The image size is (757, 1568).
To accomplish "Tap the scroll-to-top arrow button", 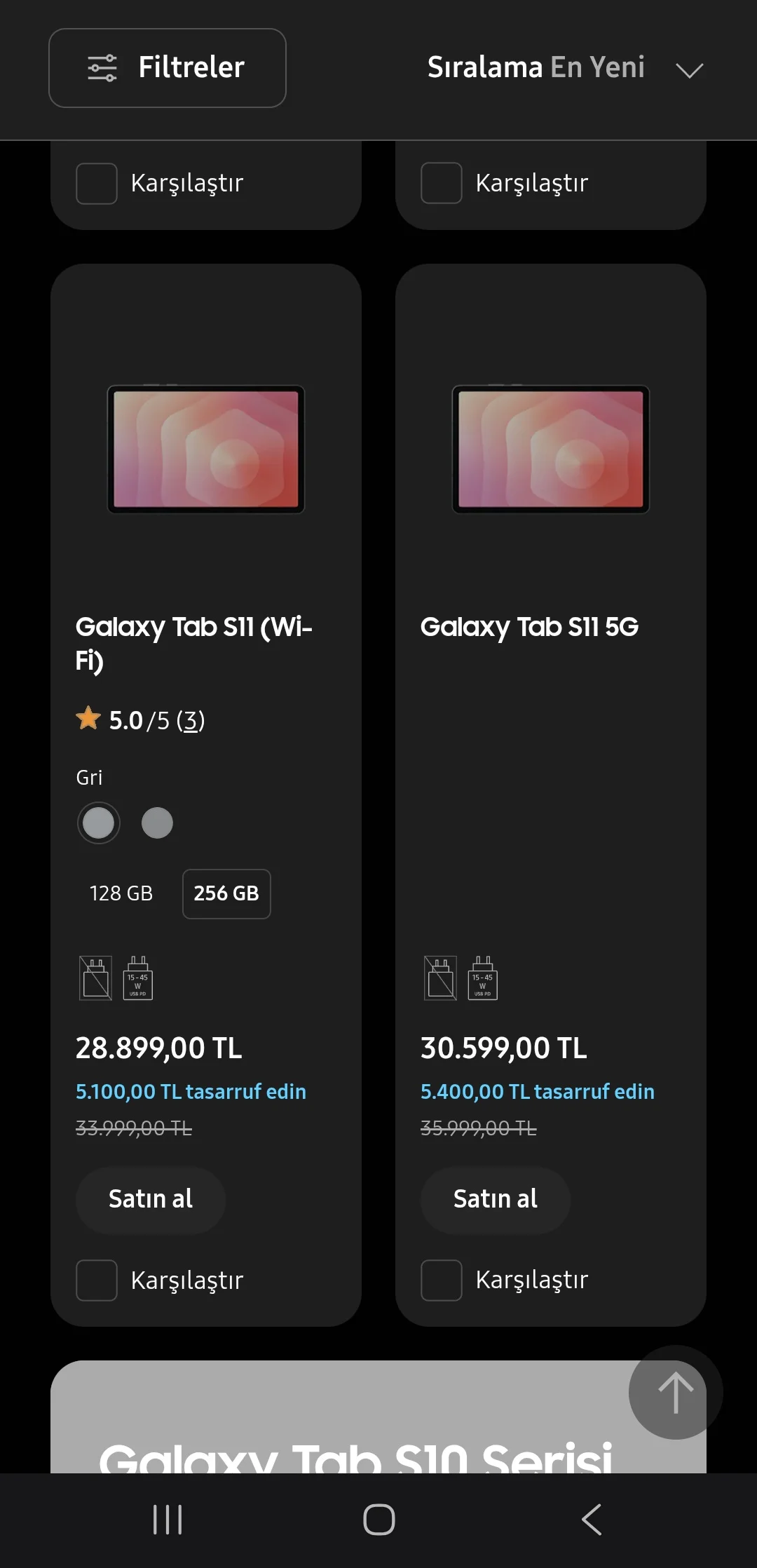I will [675, 1393].
